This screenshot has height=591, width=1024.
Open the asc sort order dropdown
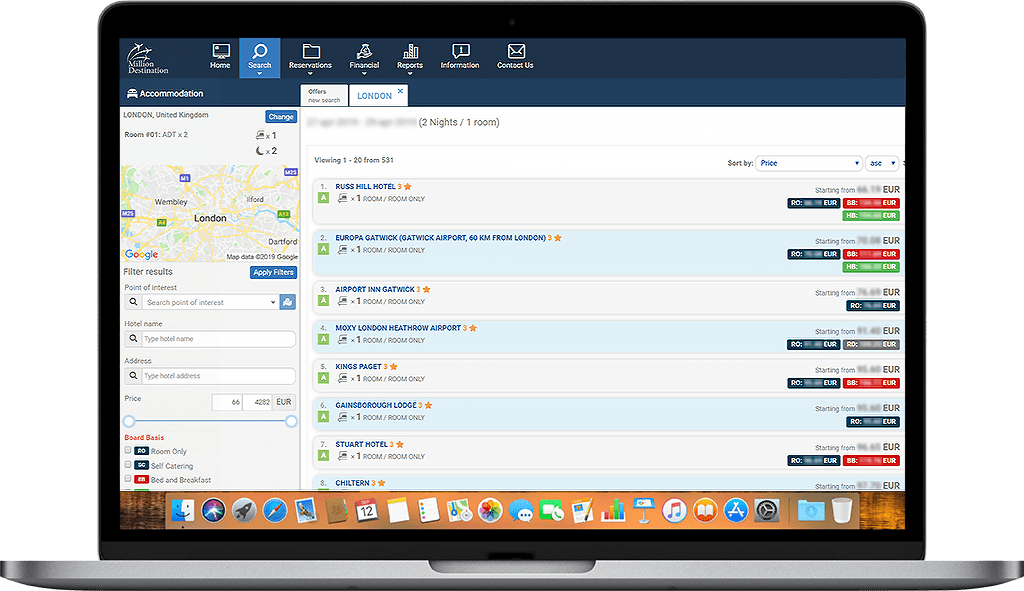coord(882,163)
